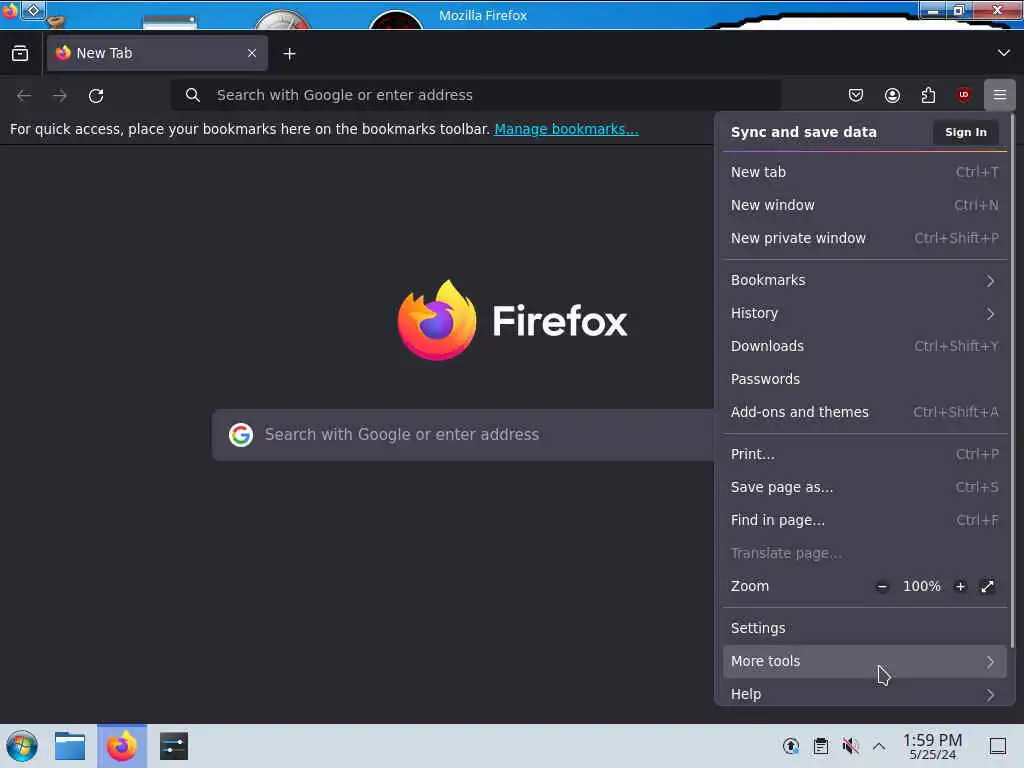Open the taskbar clock 1:59 PM
The image size is (1024, 768).
[x=932, y=746]
